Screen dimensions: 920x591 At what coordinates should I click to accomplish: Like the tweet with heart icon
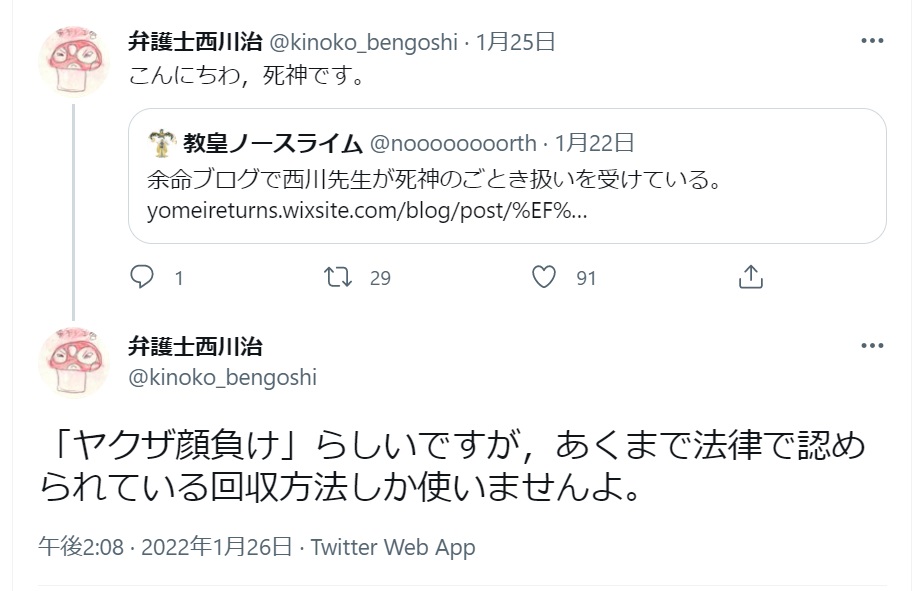[x=544, y=277]
